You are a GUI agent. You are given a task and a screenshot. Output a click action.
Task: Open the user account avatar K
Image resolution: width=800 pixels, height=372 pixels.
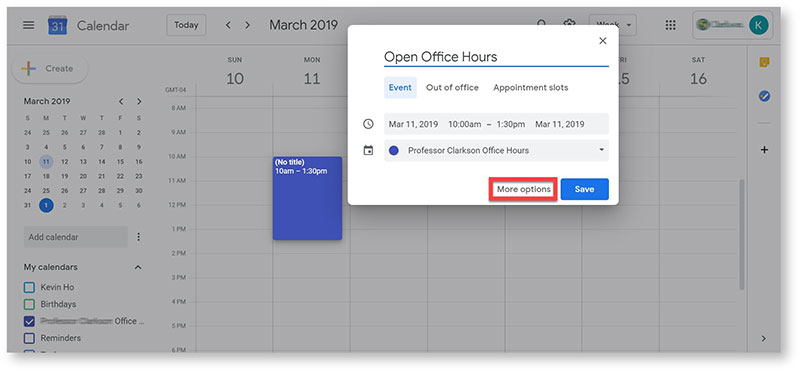tap(758, 25)
